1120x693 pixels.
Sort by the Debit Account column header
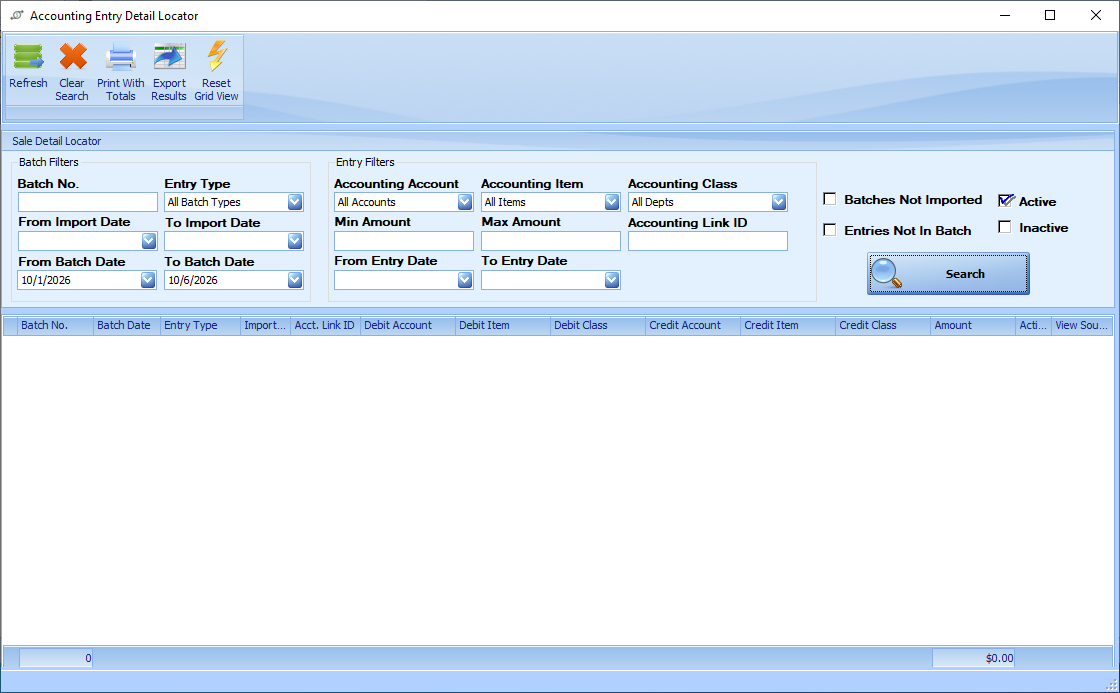pos(408,325)
